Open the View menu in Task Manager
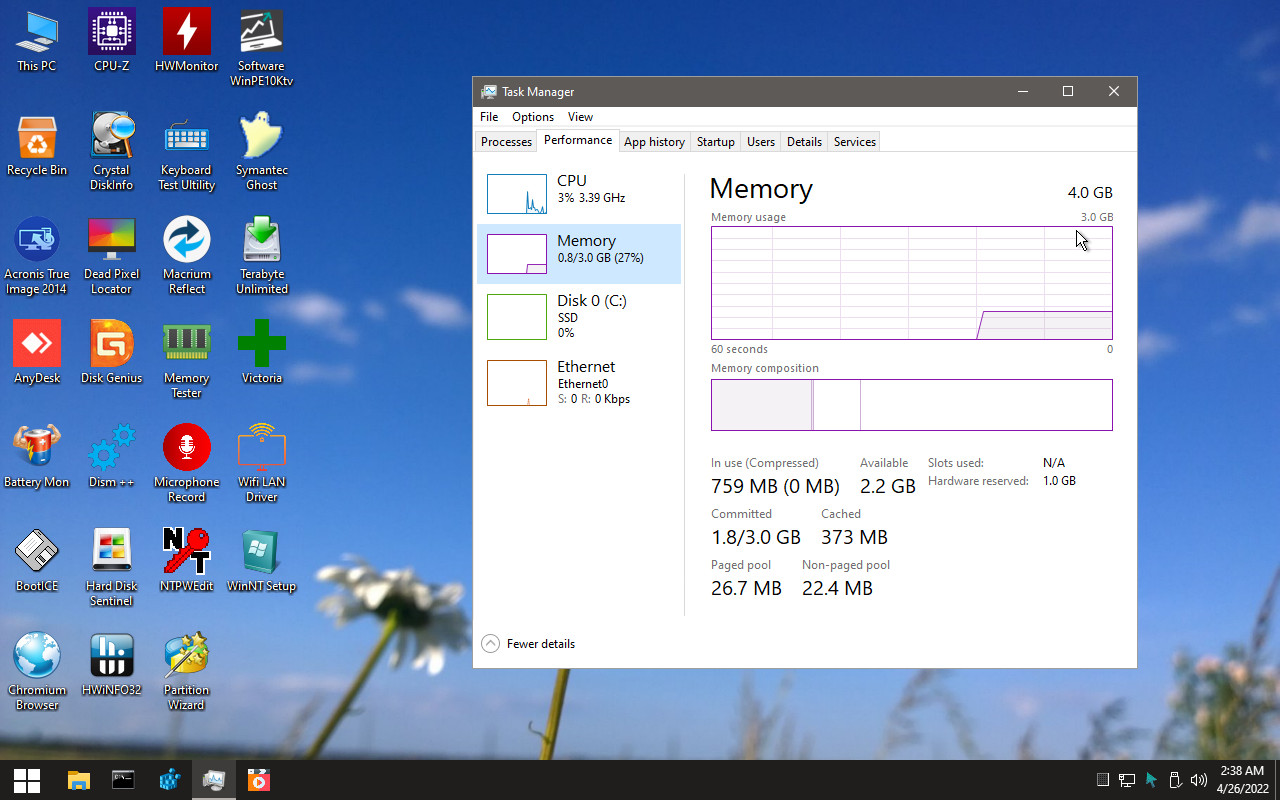 click(x=580, y=117)
